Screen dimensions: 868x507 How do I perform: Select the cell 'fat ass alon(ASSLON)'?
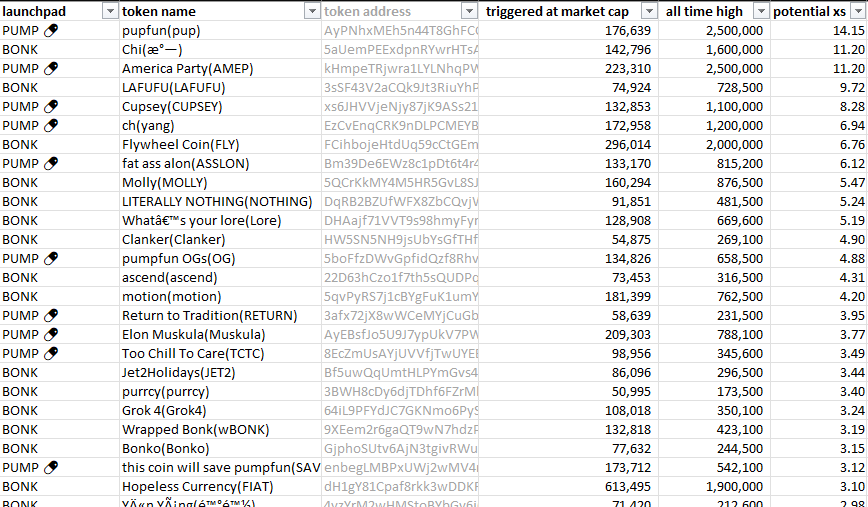click(x=220, y=163)
